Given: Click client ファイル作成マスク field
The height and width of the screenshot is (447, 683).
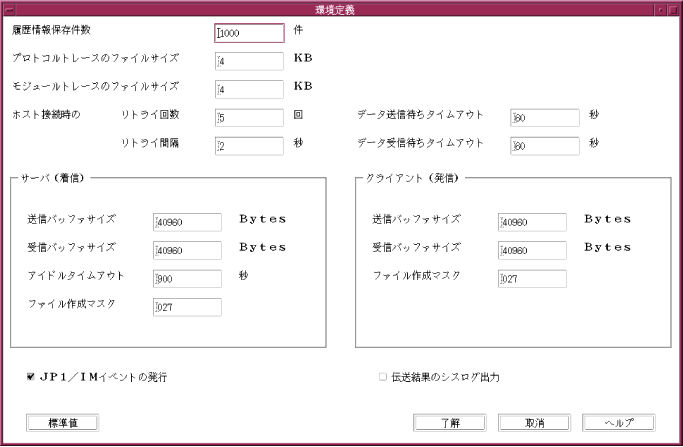Looking at the screenshot, I should 532,279.
